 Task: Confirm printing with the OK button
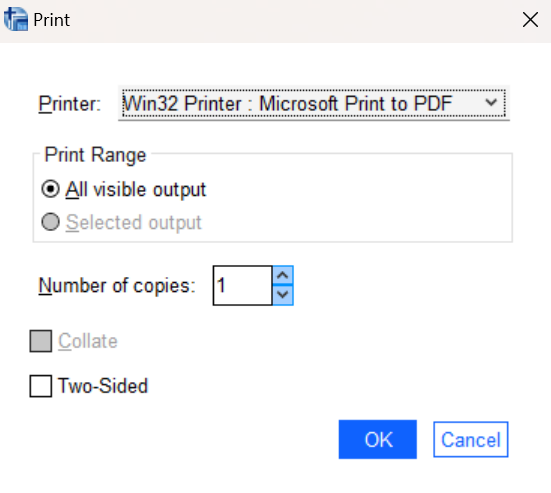pos(378,439)
